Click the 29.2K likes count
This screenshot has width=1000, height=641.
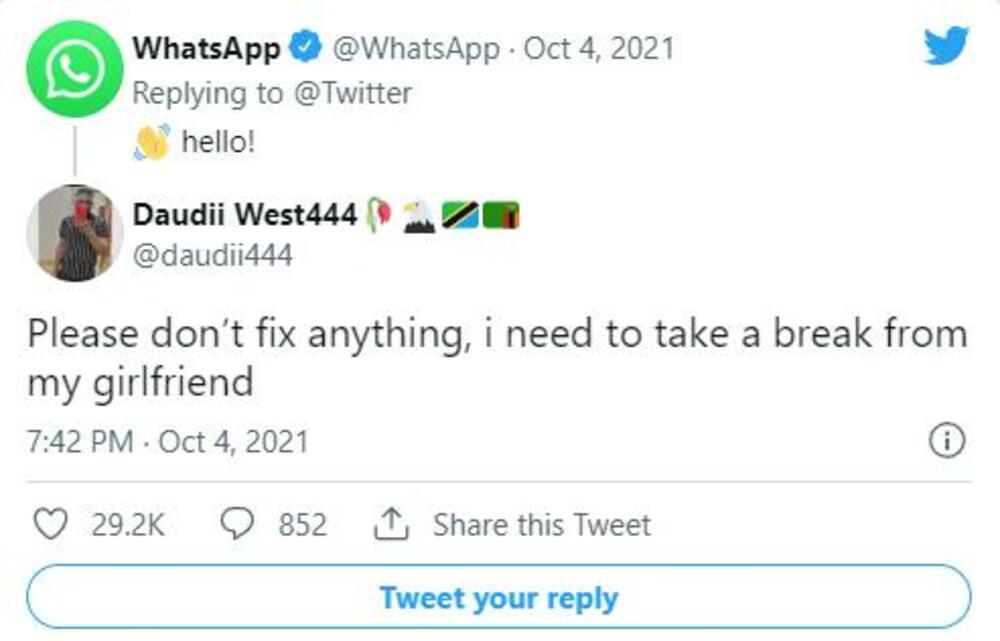pyautogui.click(x=128, y=525)
